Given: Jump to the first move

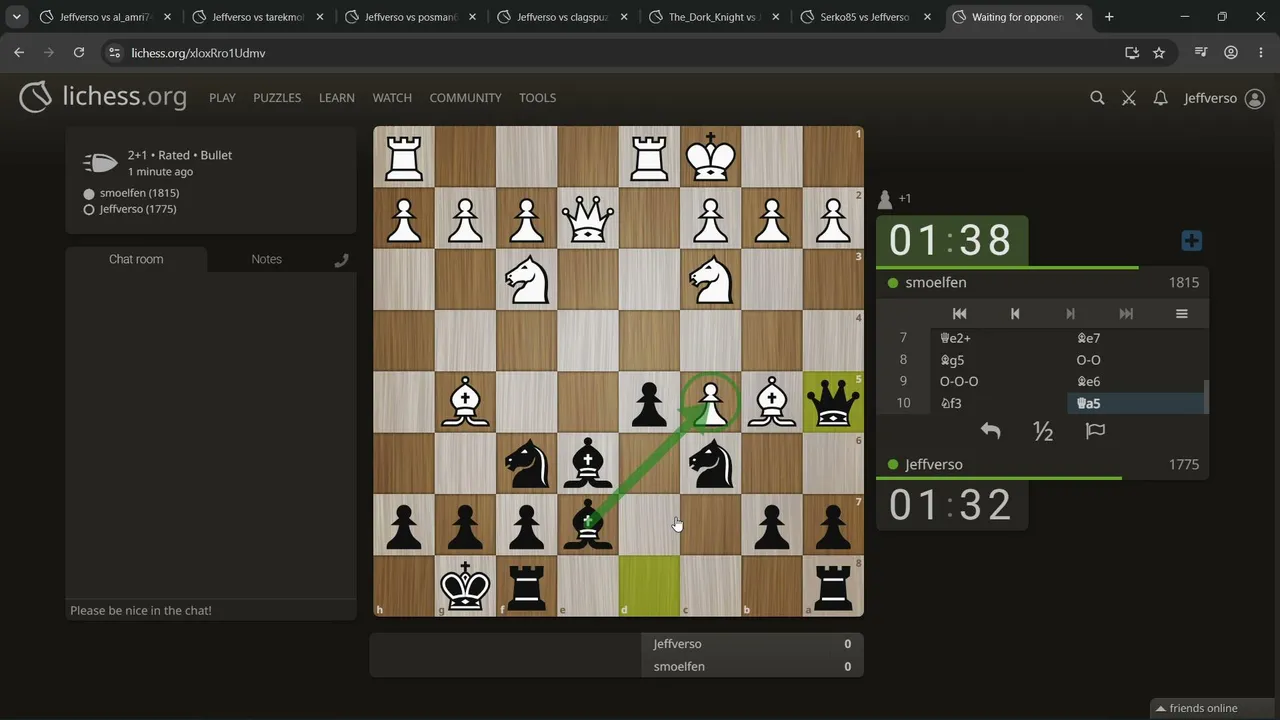Looking at the screenshot, I should click(959, 314).
